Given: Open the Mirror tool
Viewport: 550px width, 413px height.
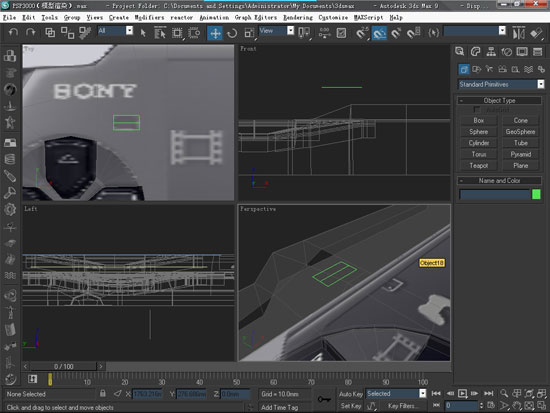Looking at the screenshot, I should click(518, 33).
